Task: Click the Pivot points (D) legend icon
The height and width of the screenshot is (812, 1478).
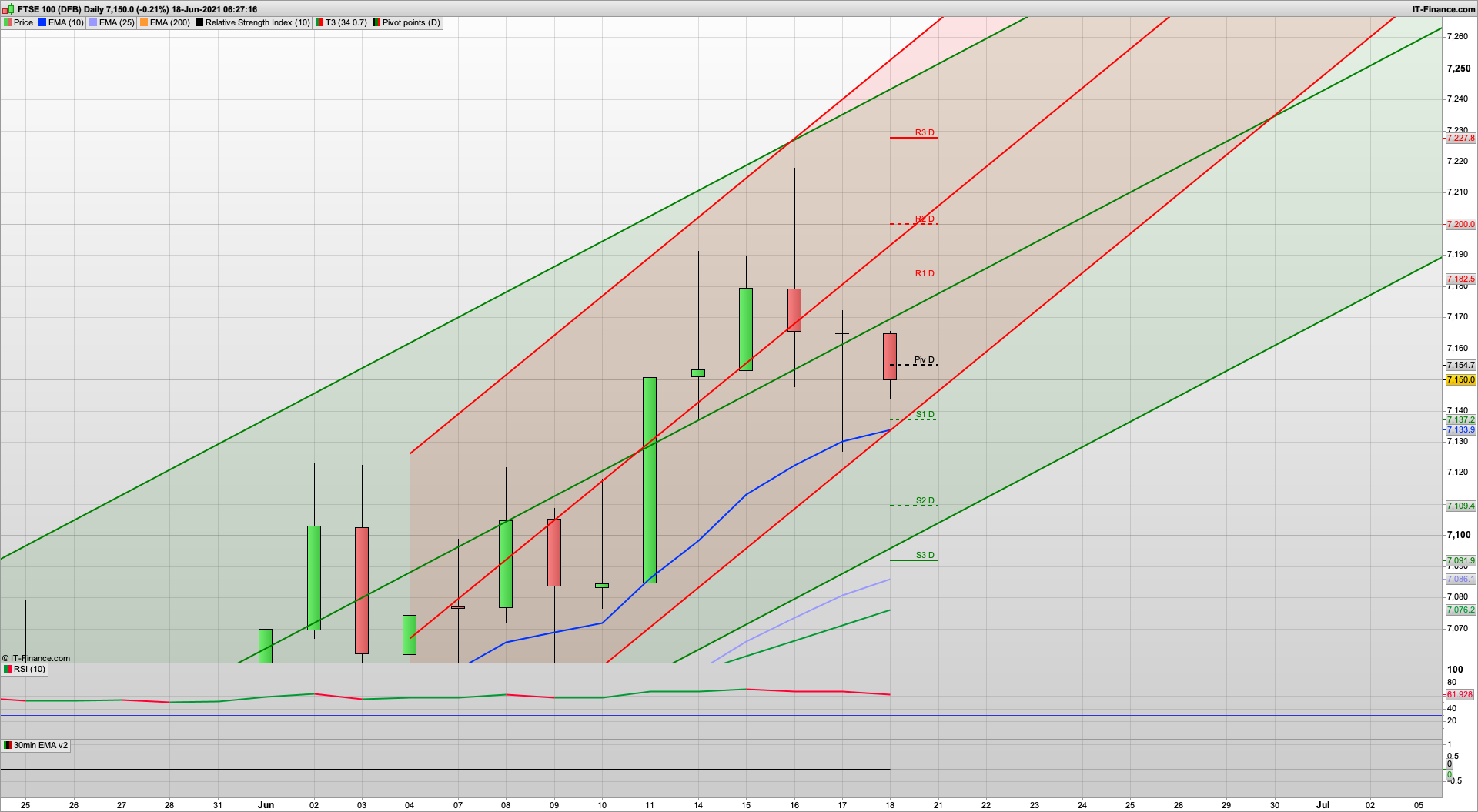Action: pos(376,22)
